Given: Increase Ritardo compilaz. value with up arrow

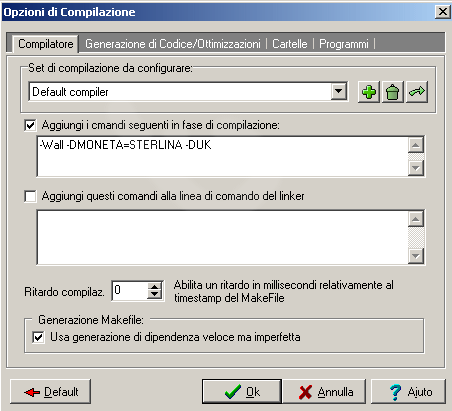Looking at the screenshot, I should [154, 287].
